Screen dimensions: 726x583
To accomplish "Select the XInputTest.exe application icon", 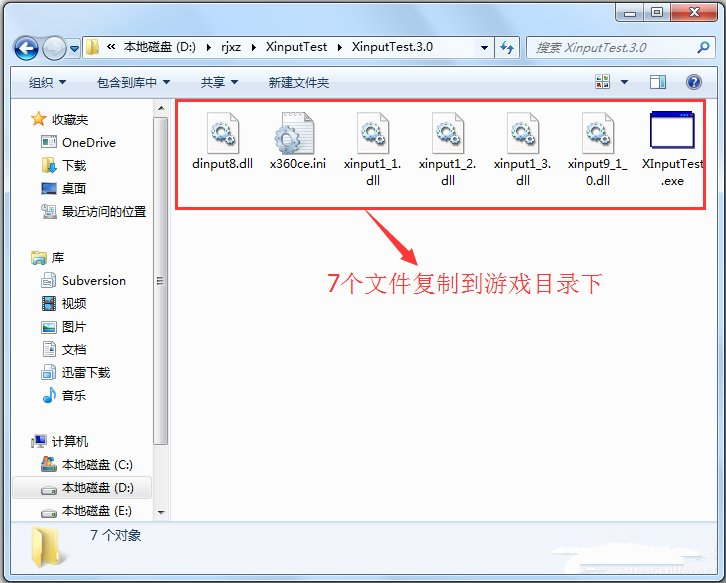I will (671, 133).
